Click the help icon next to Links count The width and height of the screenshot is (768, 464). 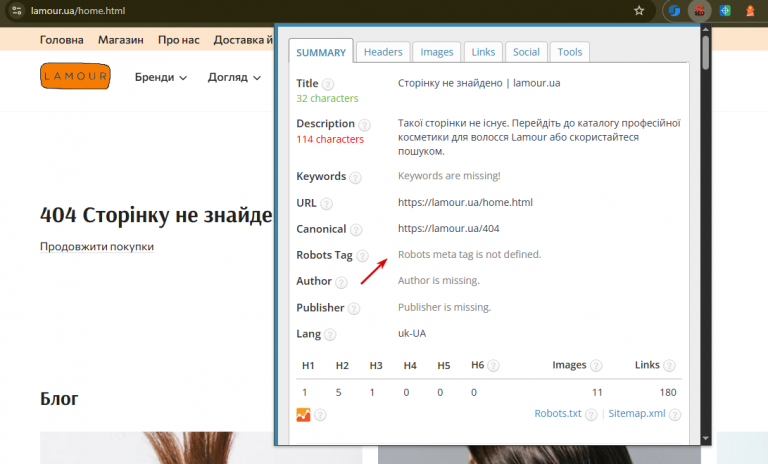click(670, 366)
